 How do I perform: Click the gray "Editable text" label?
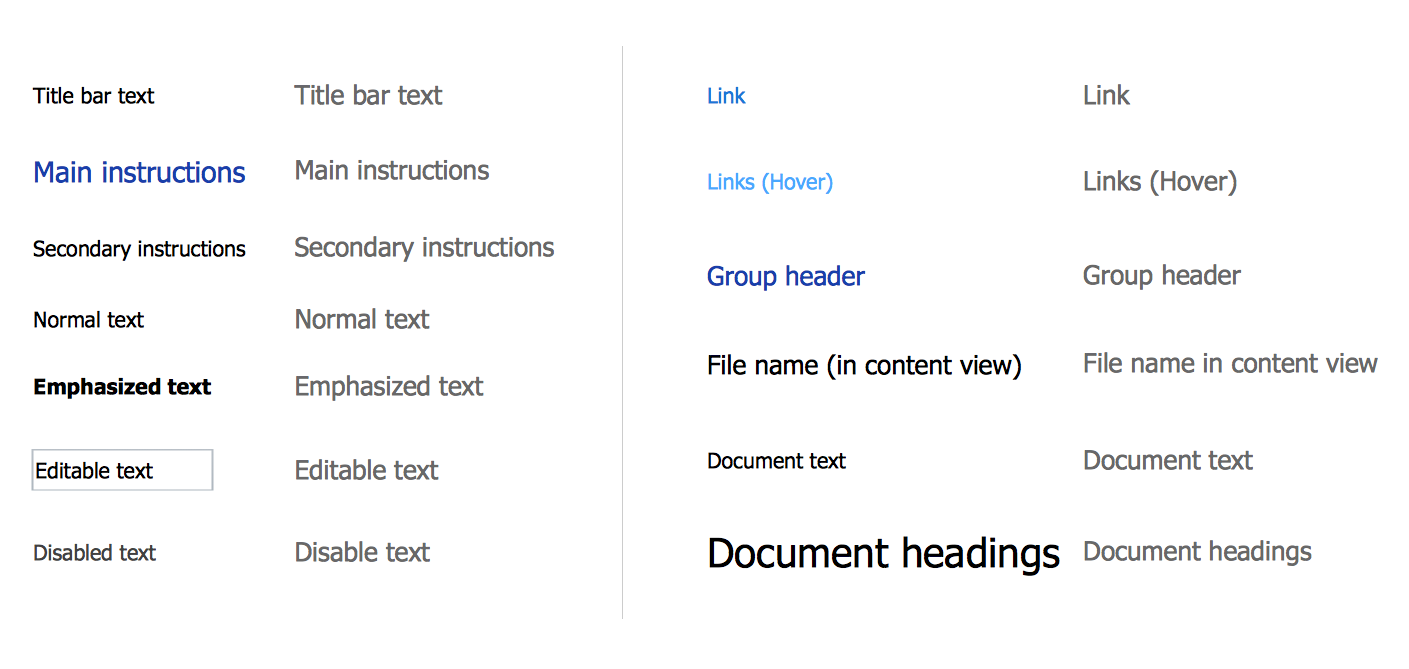click(x=367, y=470)
